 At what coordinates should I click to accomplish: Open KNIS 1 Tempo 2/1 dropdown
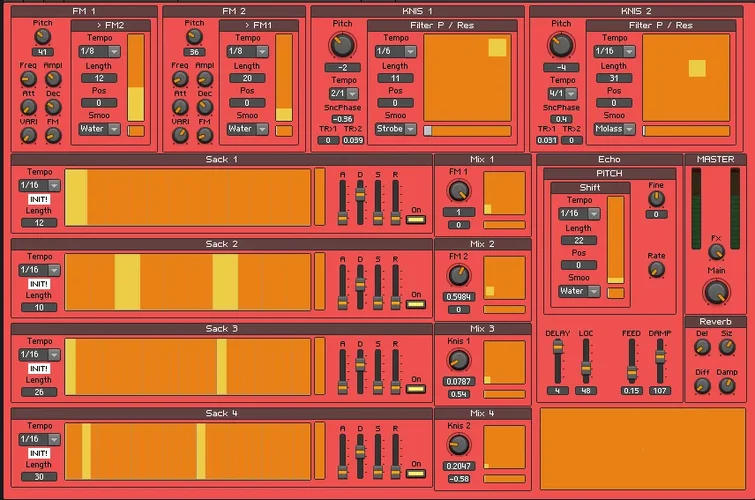pyautogui.click(x=344, y=93)
